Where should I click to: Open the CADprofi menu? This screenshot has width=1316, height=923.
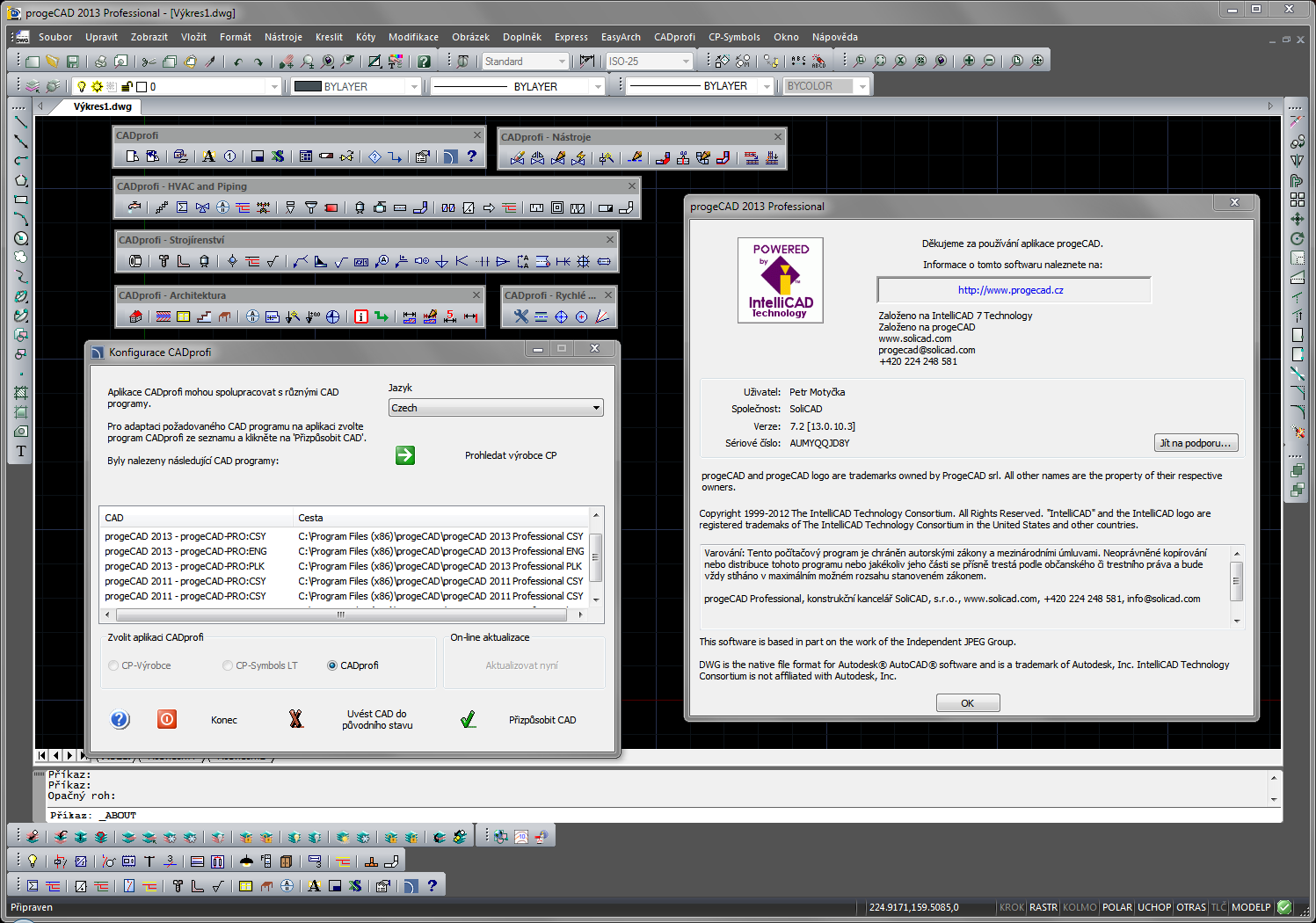pyautogui.click(x=674, y=37)
